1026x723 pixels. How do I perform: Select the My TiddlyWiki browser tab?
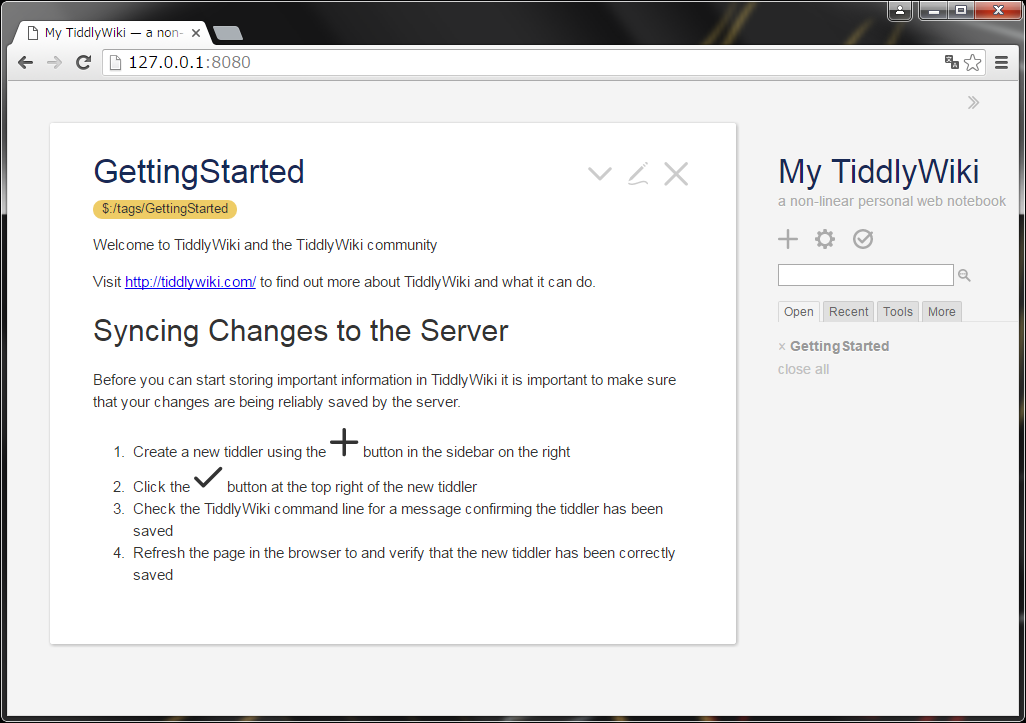point(110,33)
